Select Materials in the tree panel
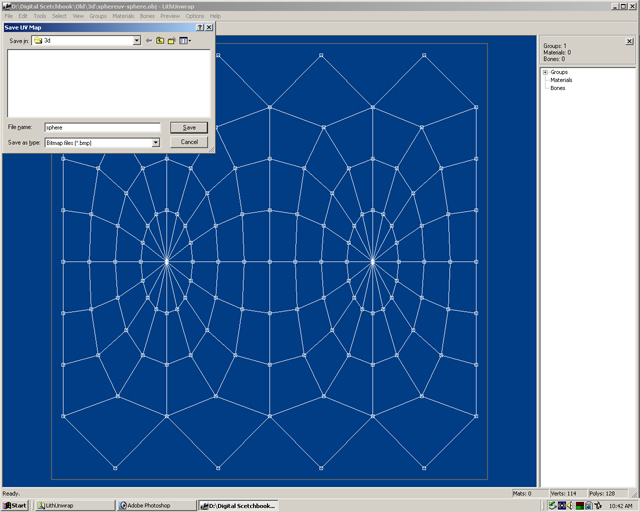The width and height of the screenshot is (640, 512). [x=561, y=80]
